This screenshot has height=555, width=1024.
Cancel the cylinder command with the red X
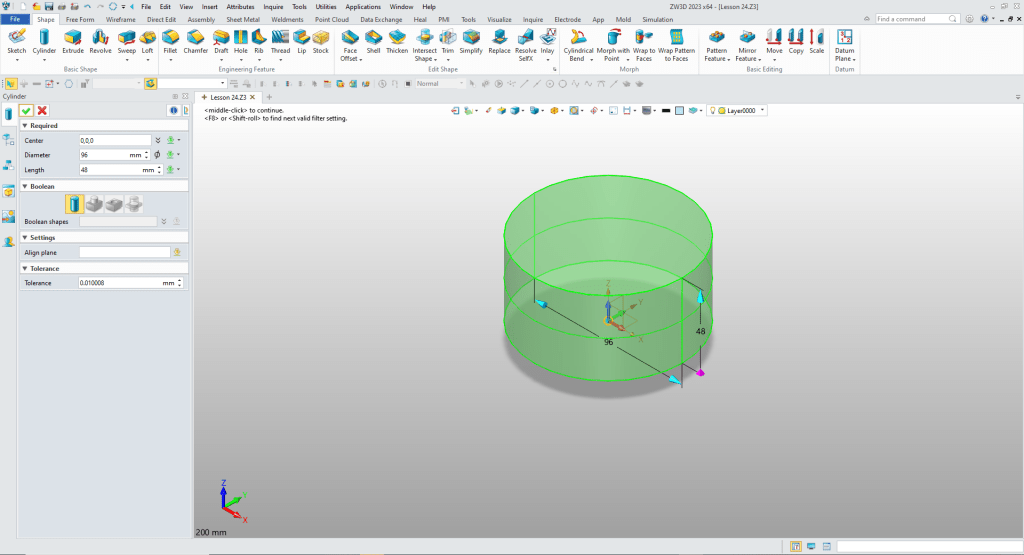pos(42,110)
